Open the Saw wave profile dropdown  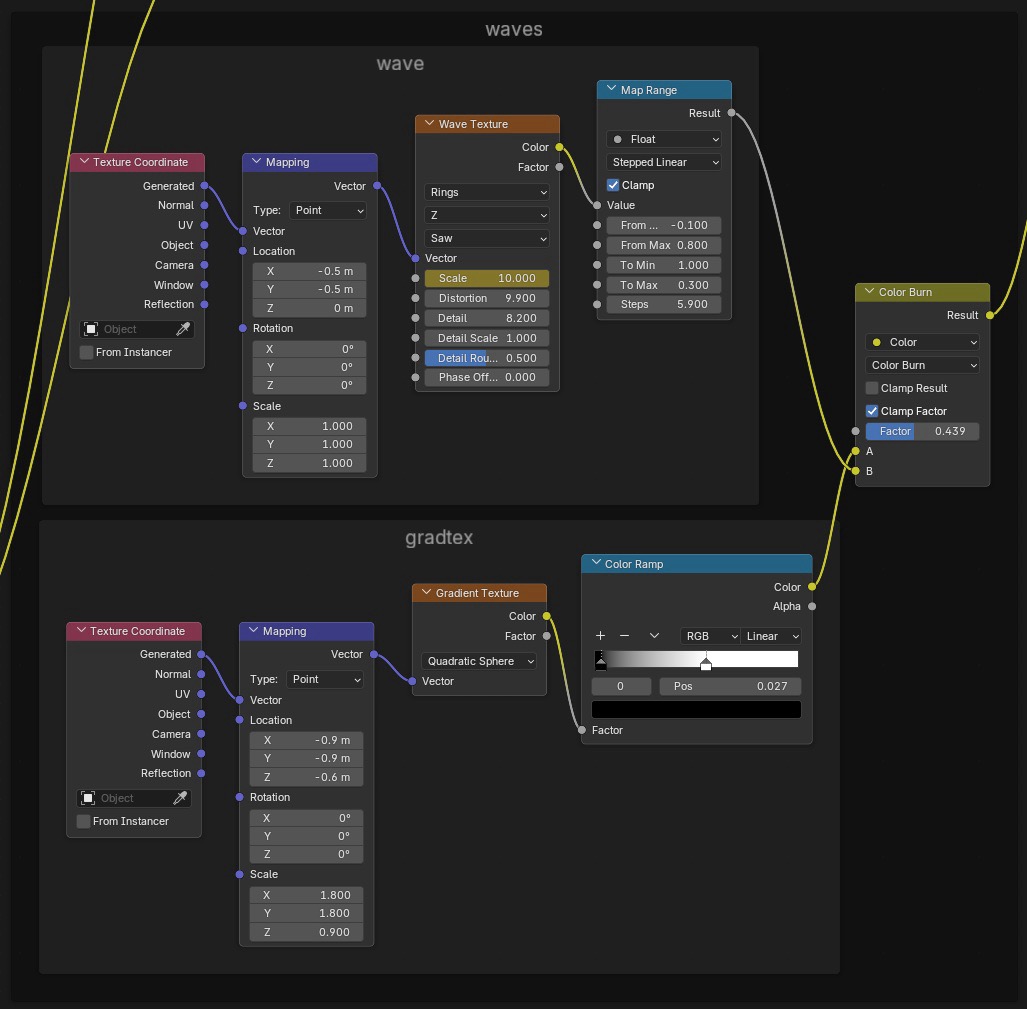coord(487,238)
